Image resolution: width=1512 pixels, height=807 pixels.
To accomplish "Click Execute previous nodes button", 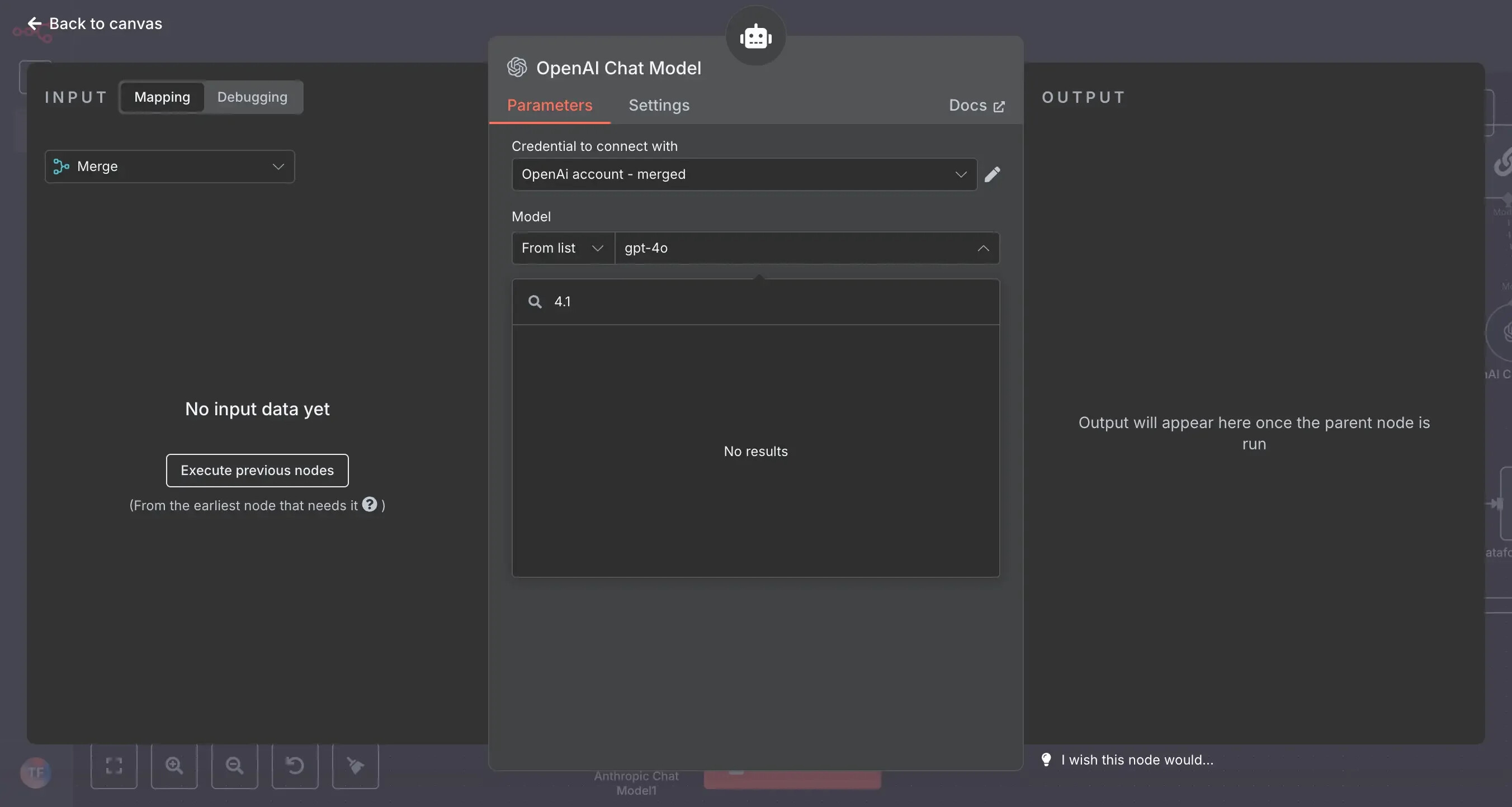I will pyautogui.click(x=257, y=471).
